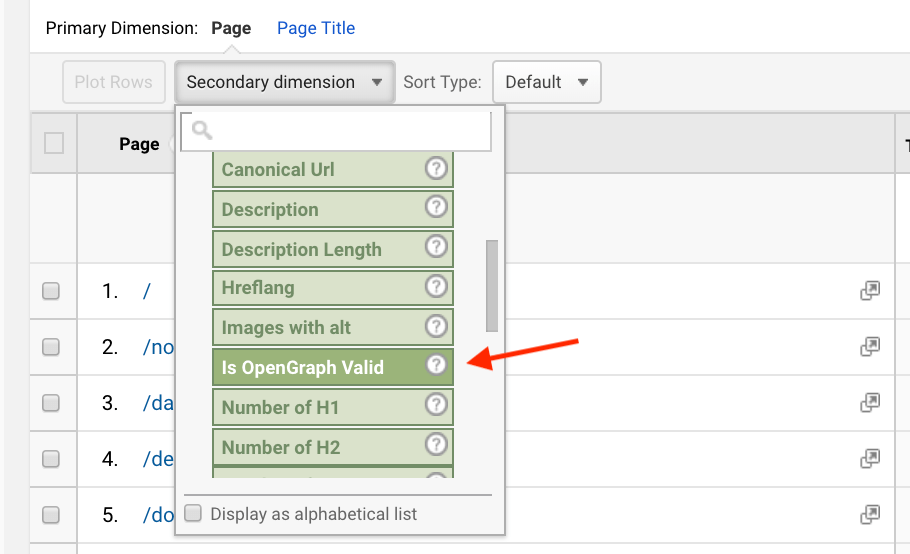This screenshot has width=910, height=554.
Task: Select Images with alt dimension
Action: point(333,327)
